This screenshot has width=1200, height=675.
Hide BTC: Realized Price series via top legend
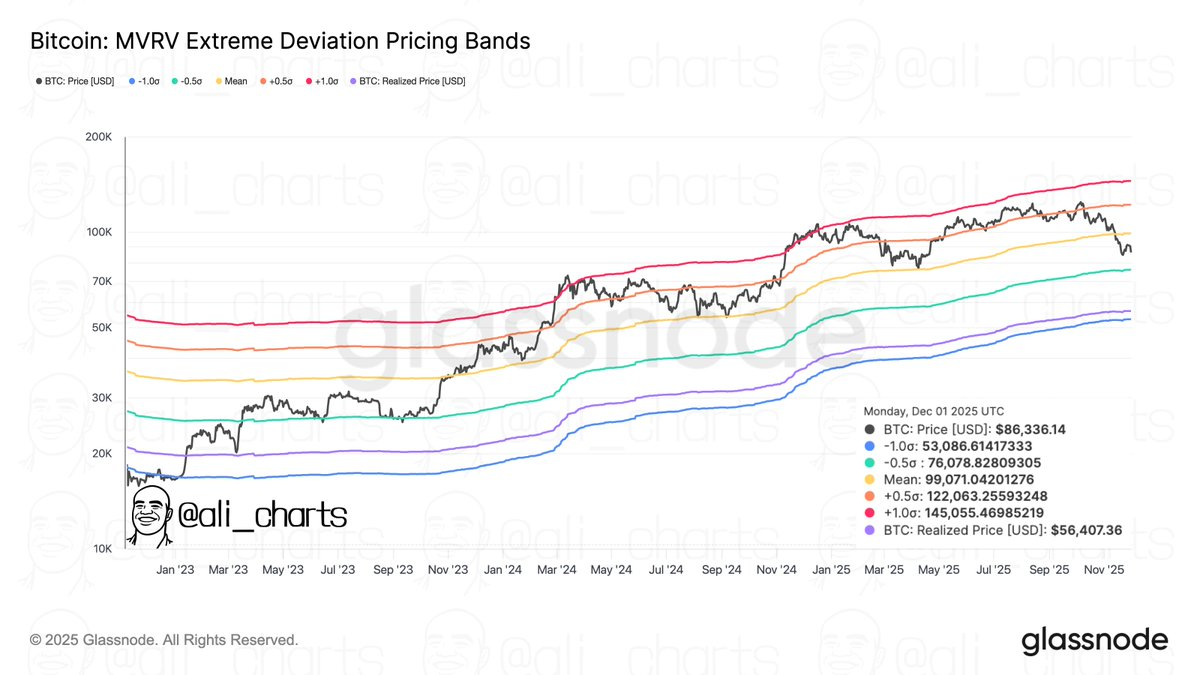coord(412,81)
